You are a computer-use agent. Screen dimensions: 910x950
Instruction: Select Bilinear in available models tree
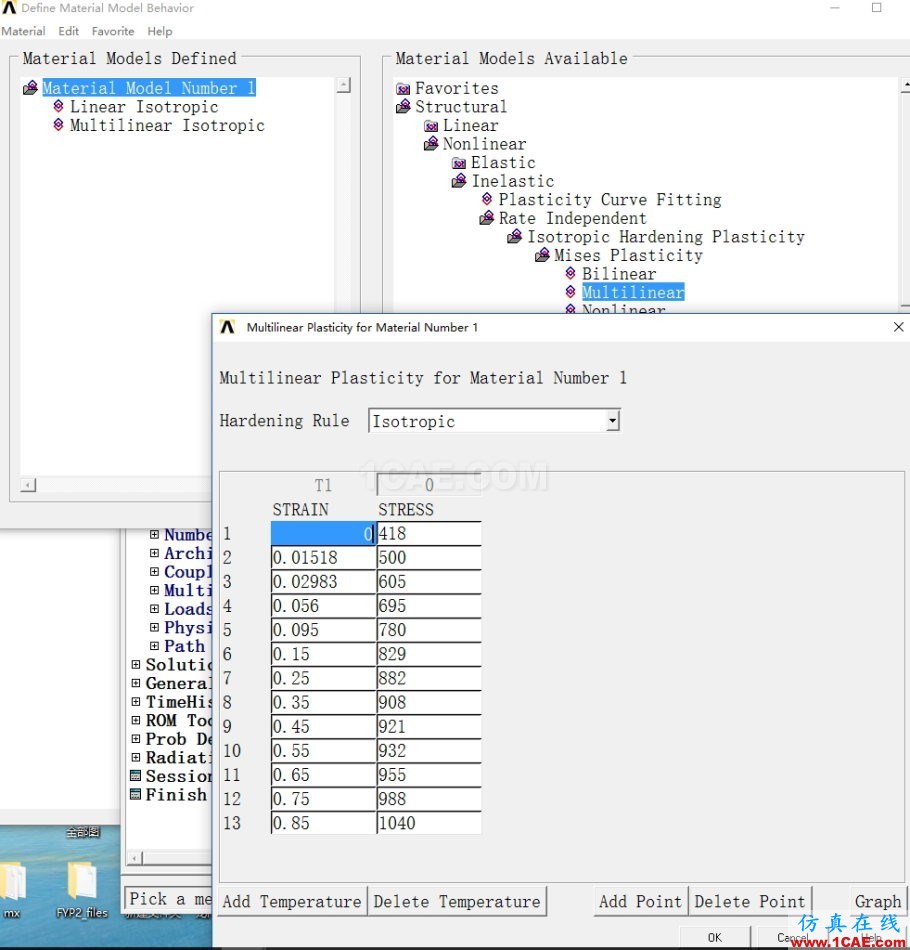coord(619,274)
